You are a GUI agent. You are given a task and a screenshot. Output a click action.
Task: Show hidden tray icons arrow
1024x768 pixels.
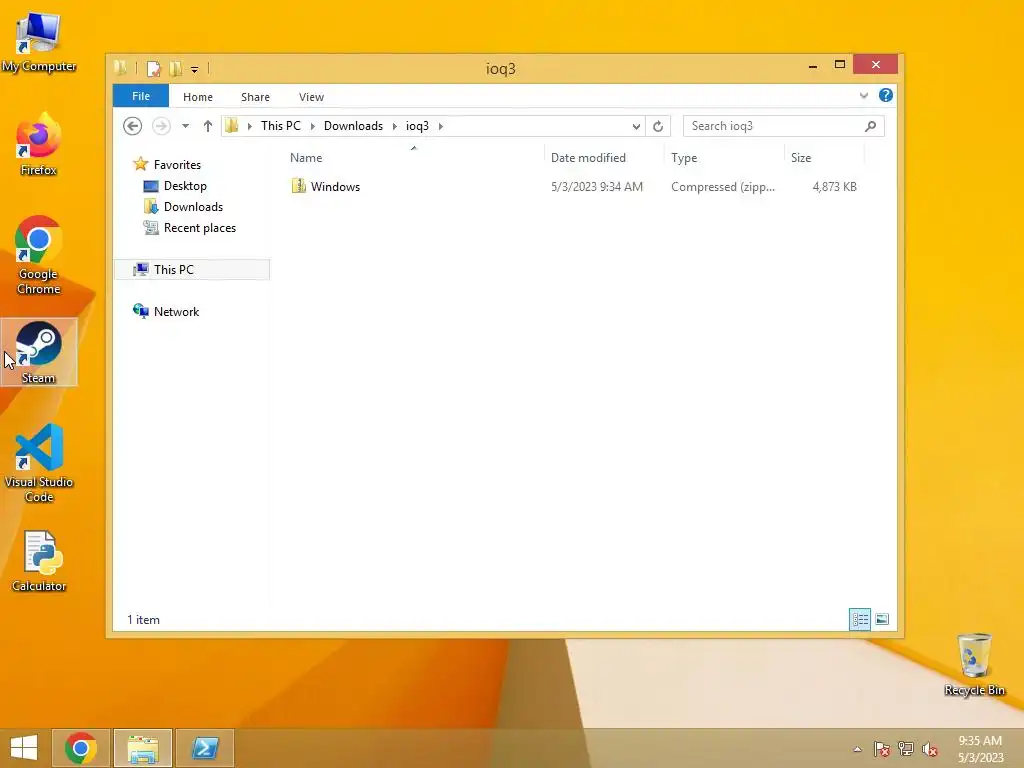pos(857,749)
